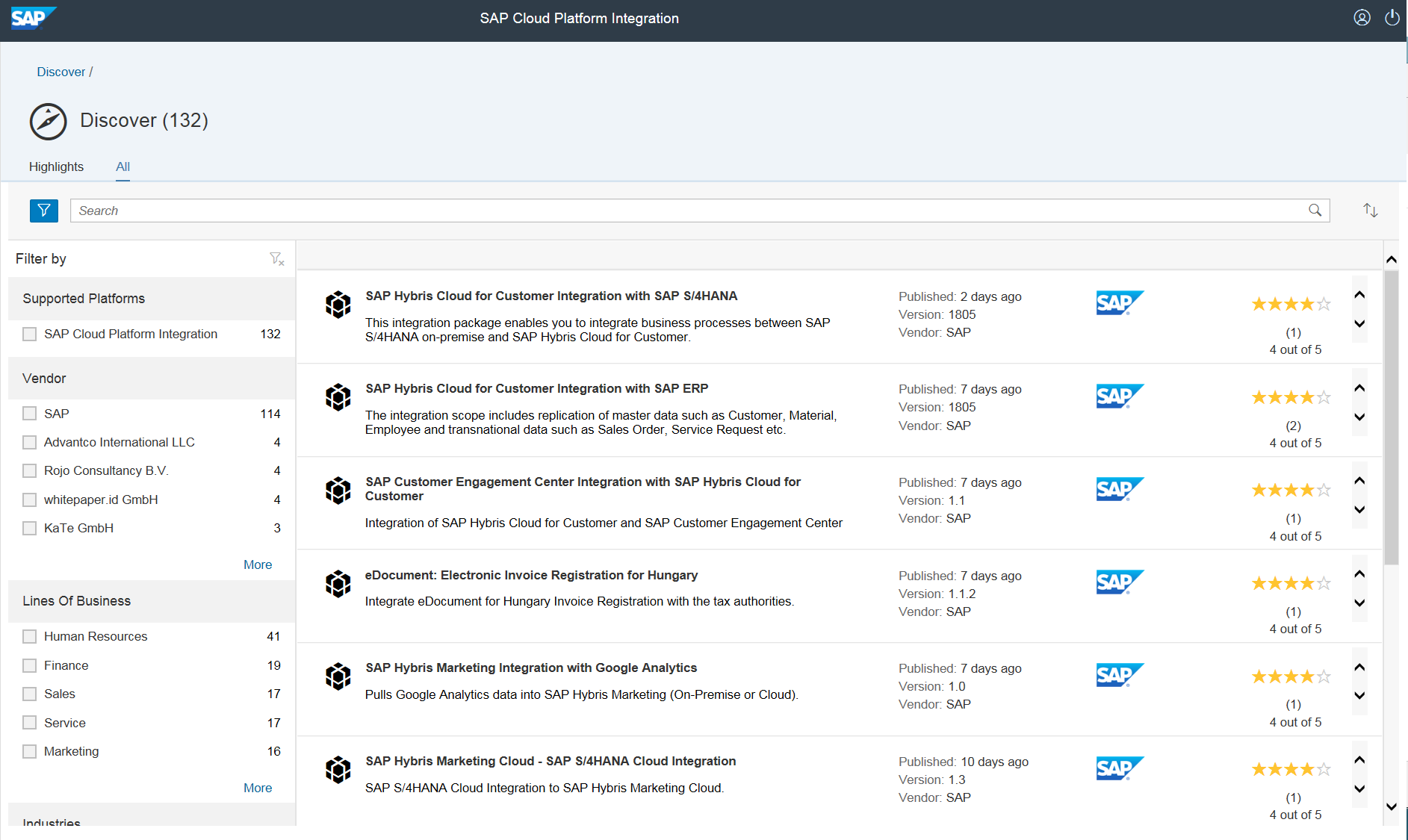Check Marketing line of business
Viewport: 1408px width, 840px height.
point(30,752)
